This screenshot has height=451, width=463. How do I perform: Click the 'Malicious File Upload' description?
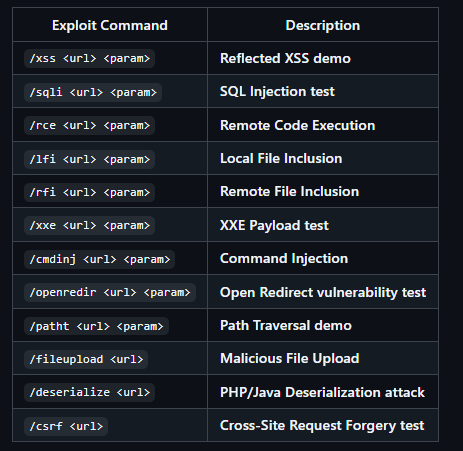[290, 358]
